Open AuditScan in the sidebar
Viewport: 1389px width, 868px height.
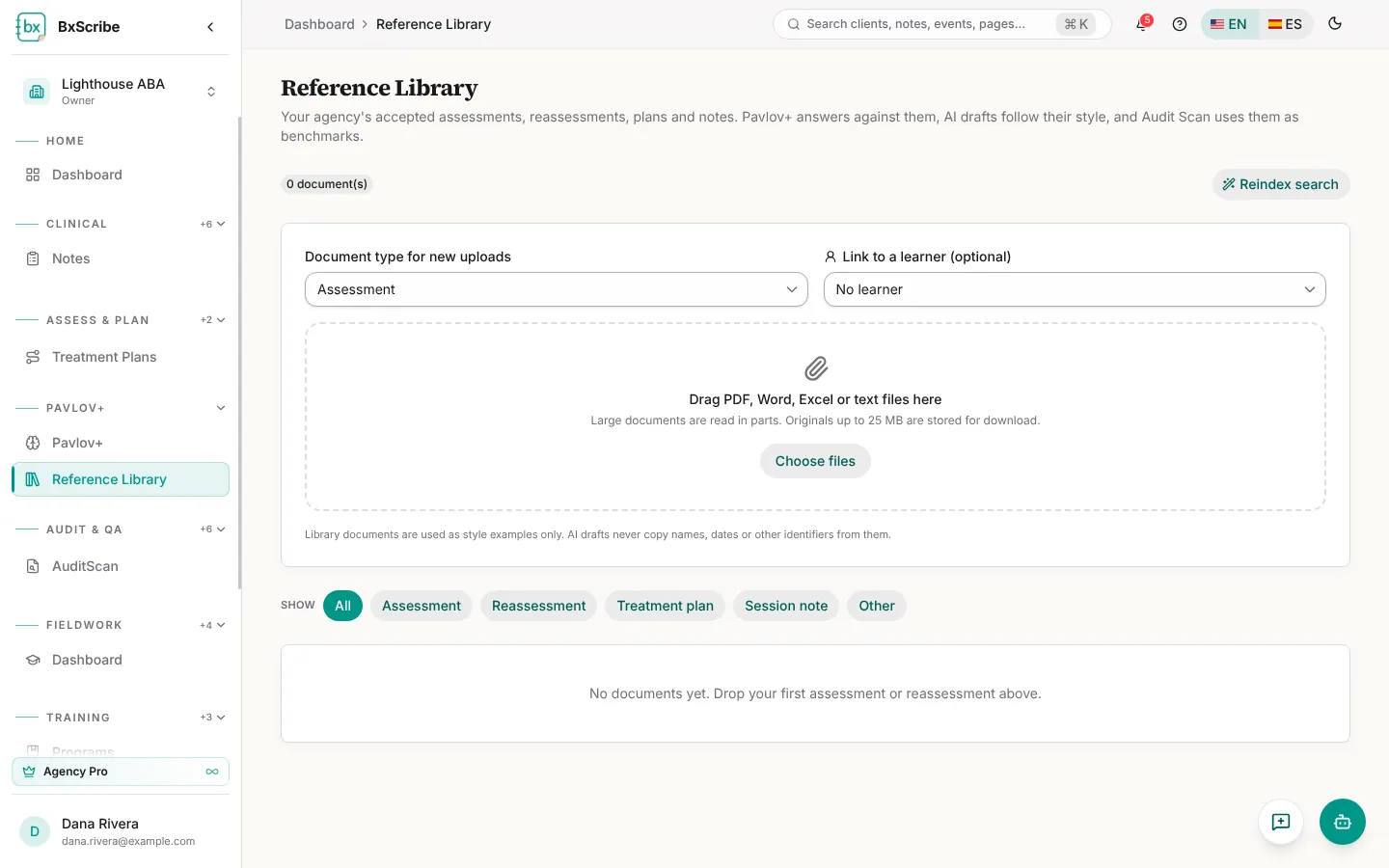[121, 566]
